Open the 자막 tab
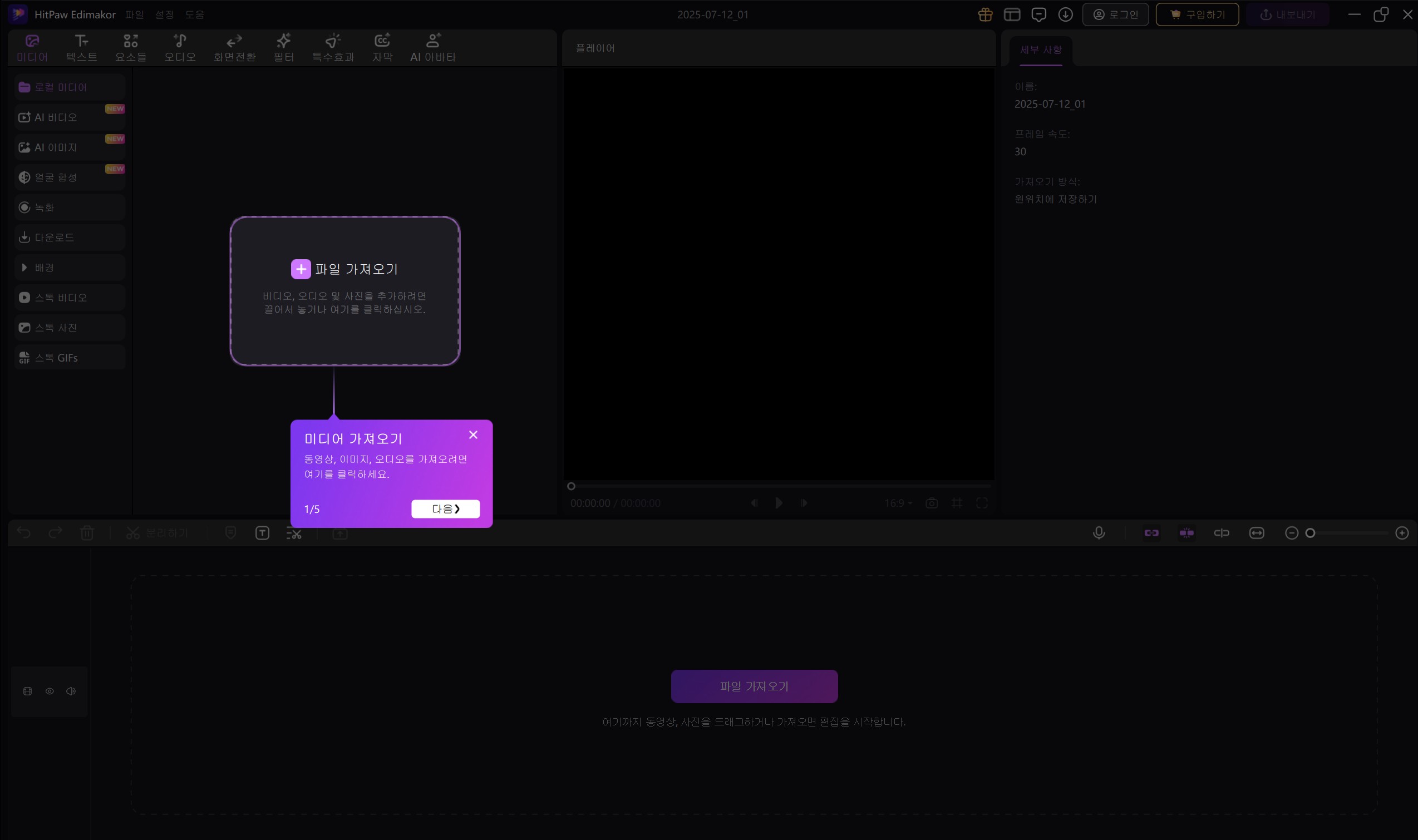1418x840 pixels. pyautogui.click(x=382, y=47)
